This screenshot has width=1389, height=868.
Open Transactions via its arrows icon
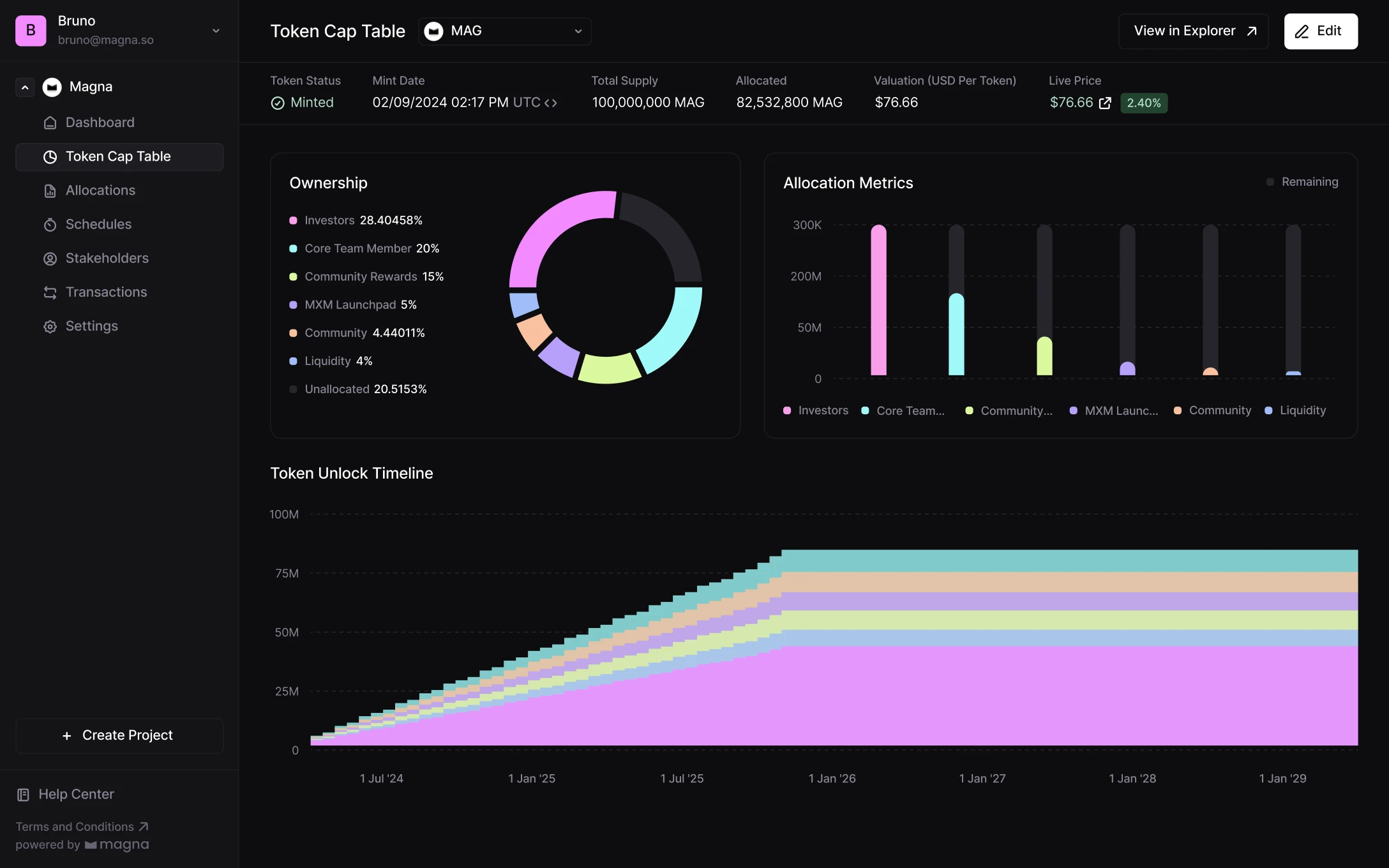point(50,292)
